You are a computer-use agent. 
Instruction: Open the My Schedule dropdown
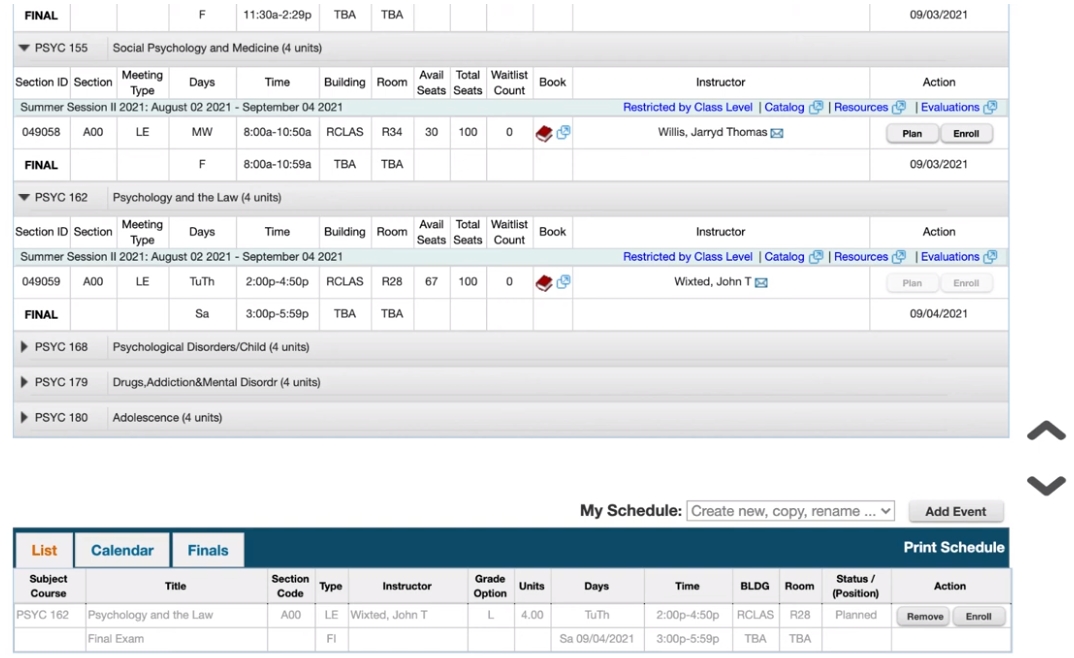[790, 511]
